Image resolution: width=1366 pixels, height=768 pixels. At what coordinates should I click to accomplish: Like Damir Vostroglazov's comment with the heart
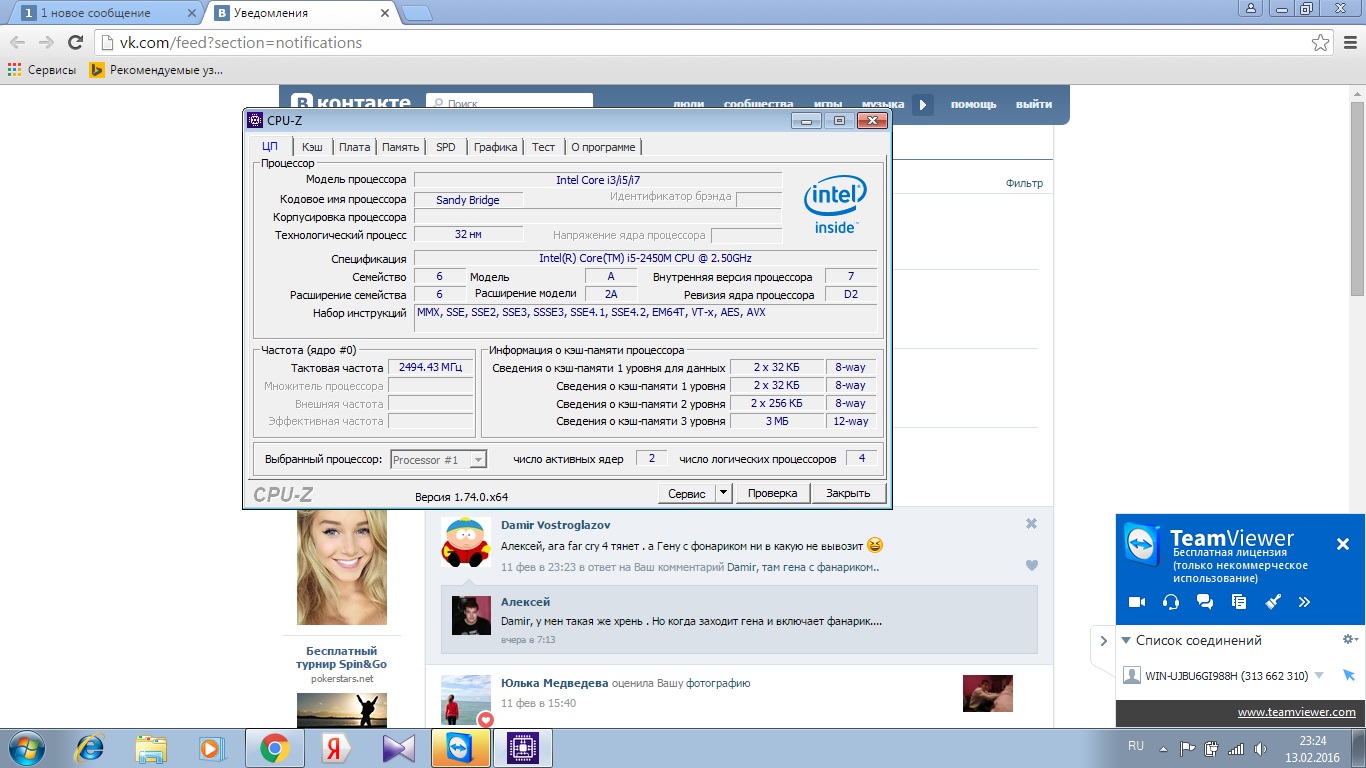(x=1031, y=566)
